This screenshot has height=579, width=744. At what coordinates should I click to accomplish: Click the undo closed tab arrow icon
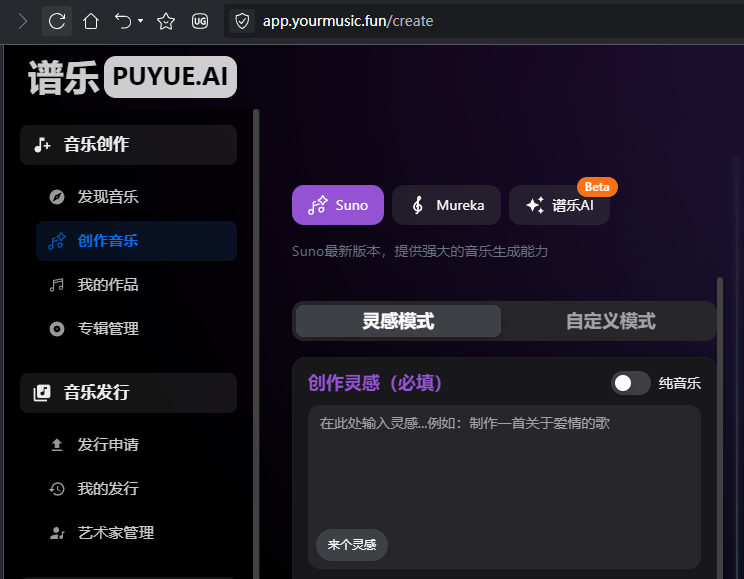[x=123, y=21]
